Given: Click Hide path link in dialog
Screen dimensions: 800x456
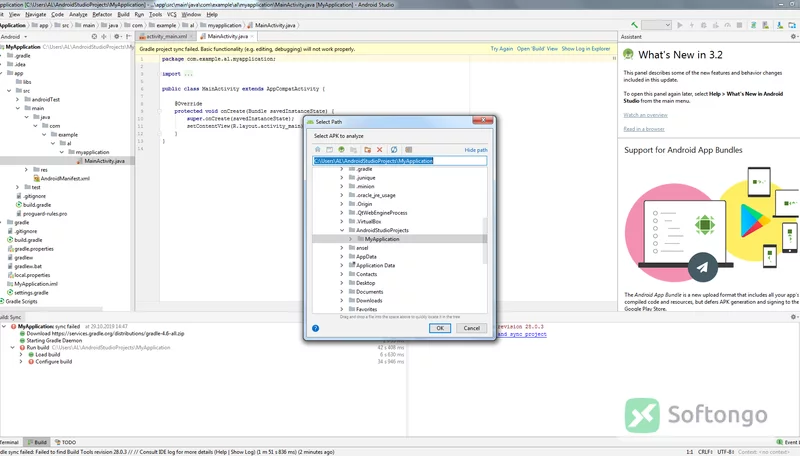Looking at the screenshot, I should 476,150.
